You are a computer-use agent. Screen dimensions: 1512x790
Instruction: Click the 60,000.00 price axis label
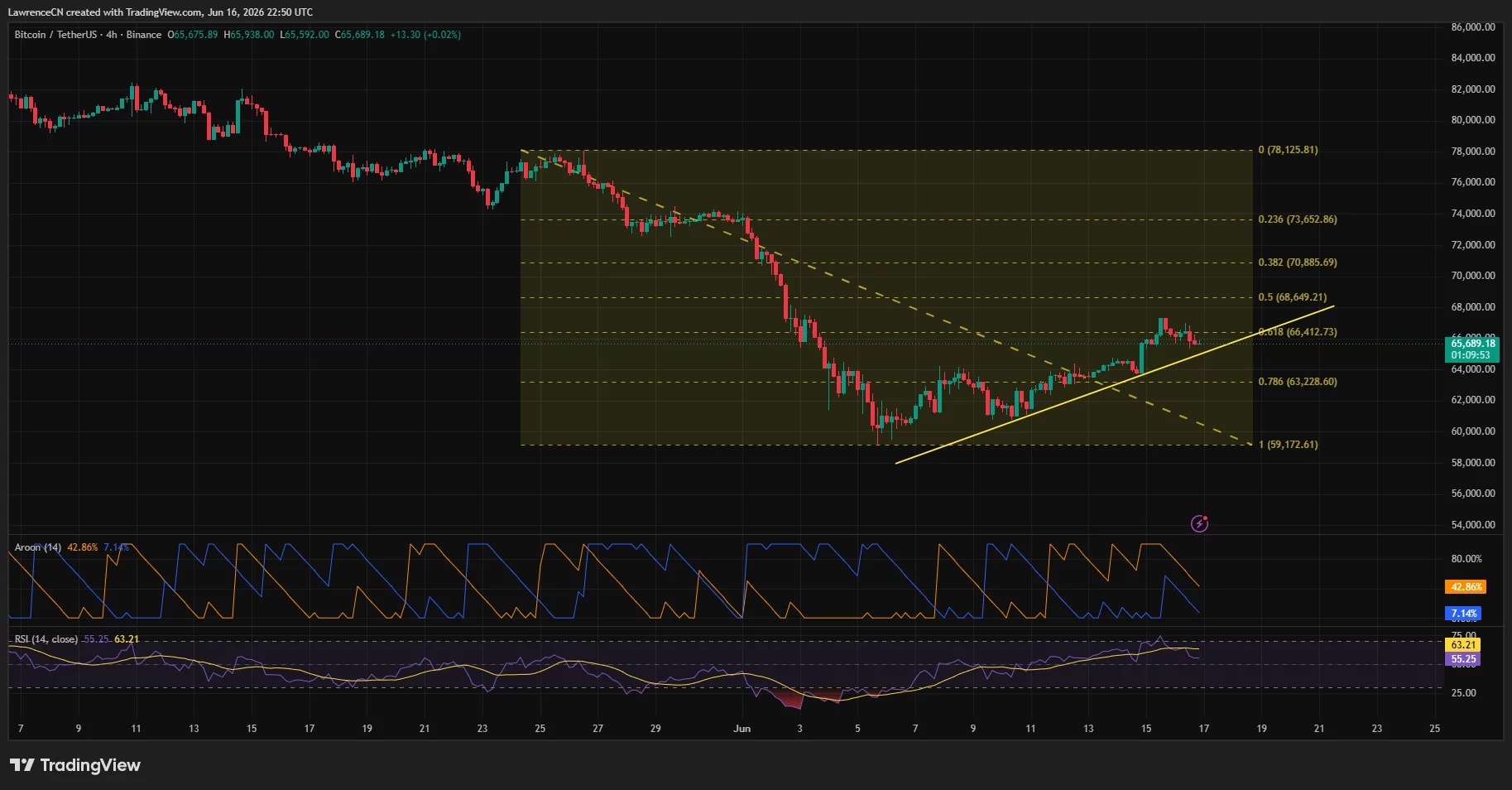[1473, 431]
